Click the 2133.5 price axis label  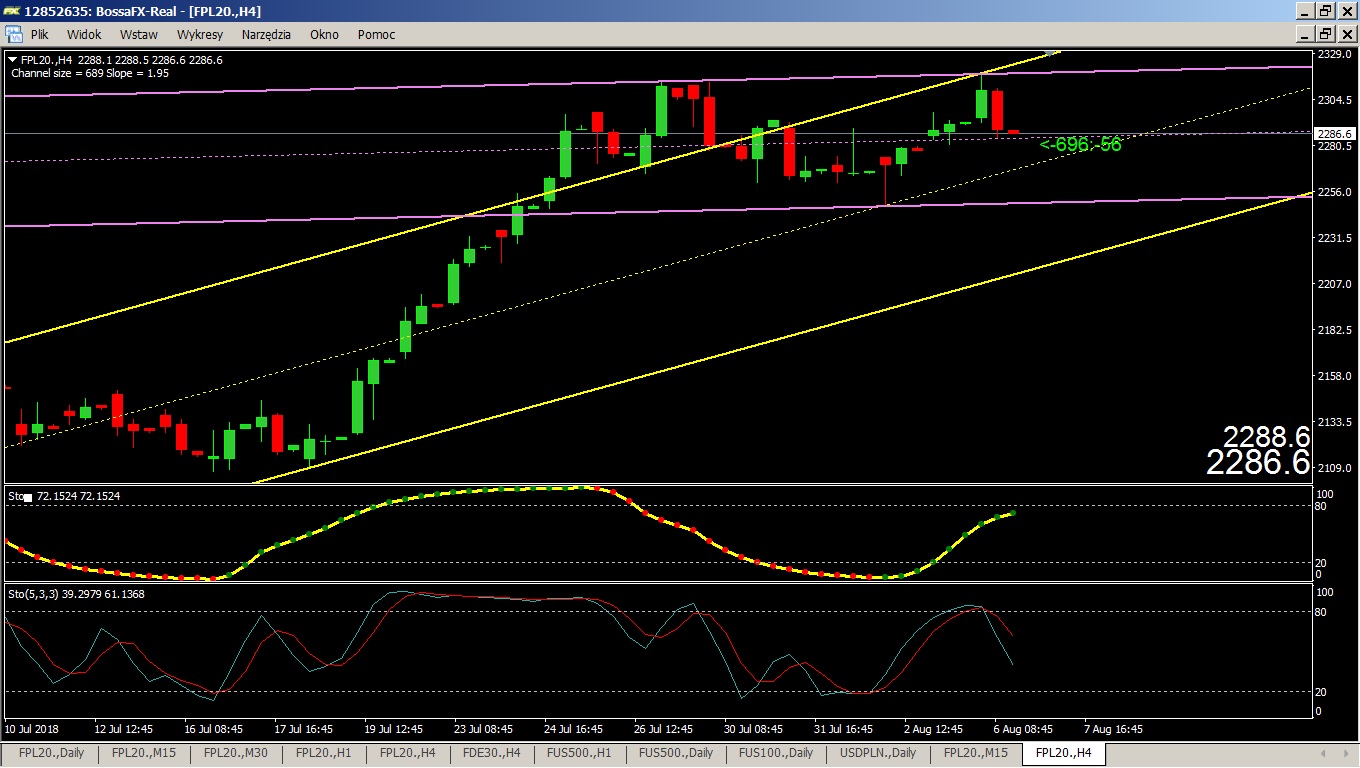coord(1335,422)
